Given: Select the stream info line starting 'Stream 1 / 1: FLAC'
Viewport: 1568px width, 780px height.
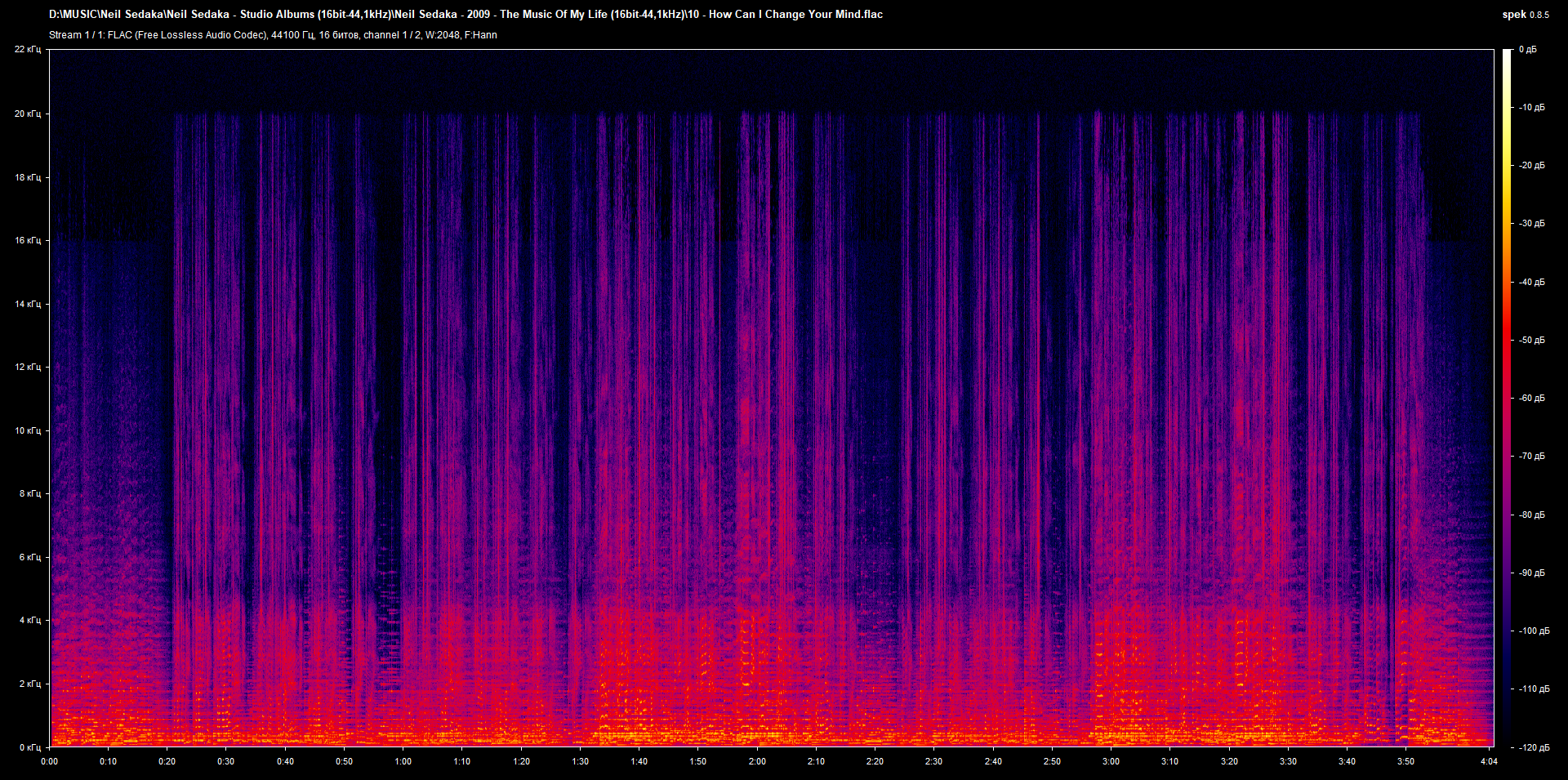Looking at the screenshot, I should [x=273, y=35].
